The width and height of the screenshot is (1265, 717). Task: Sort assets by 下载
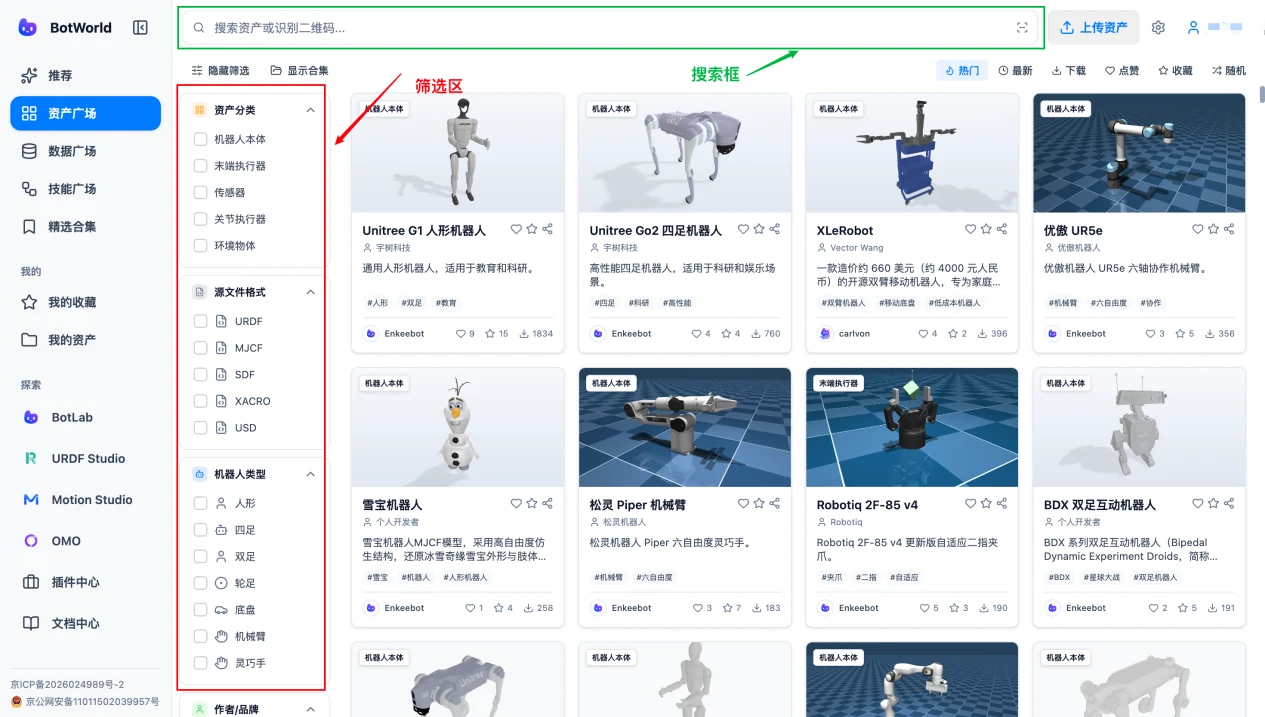click(x=1068, y=71)
